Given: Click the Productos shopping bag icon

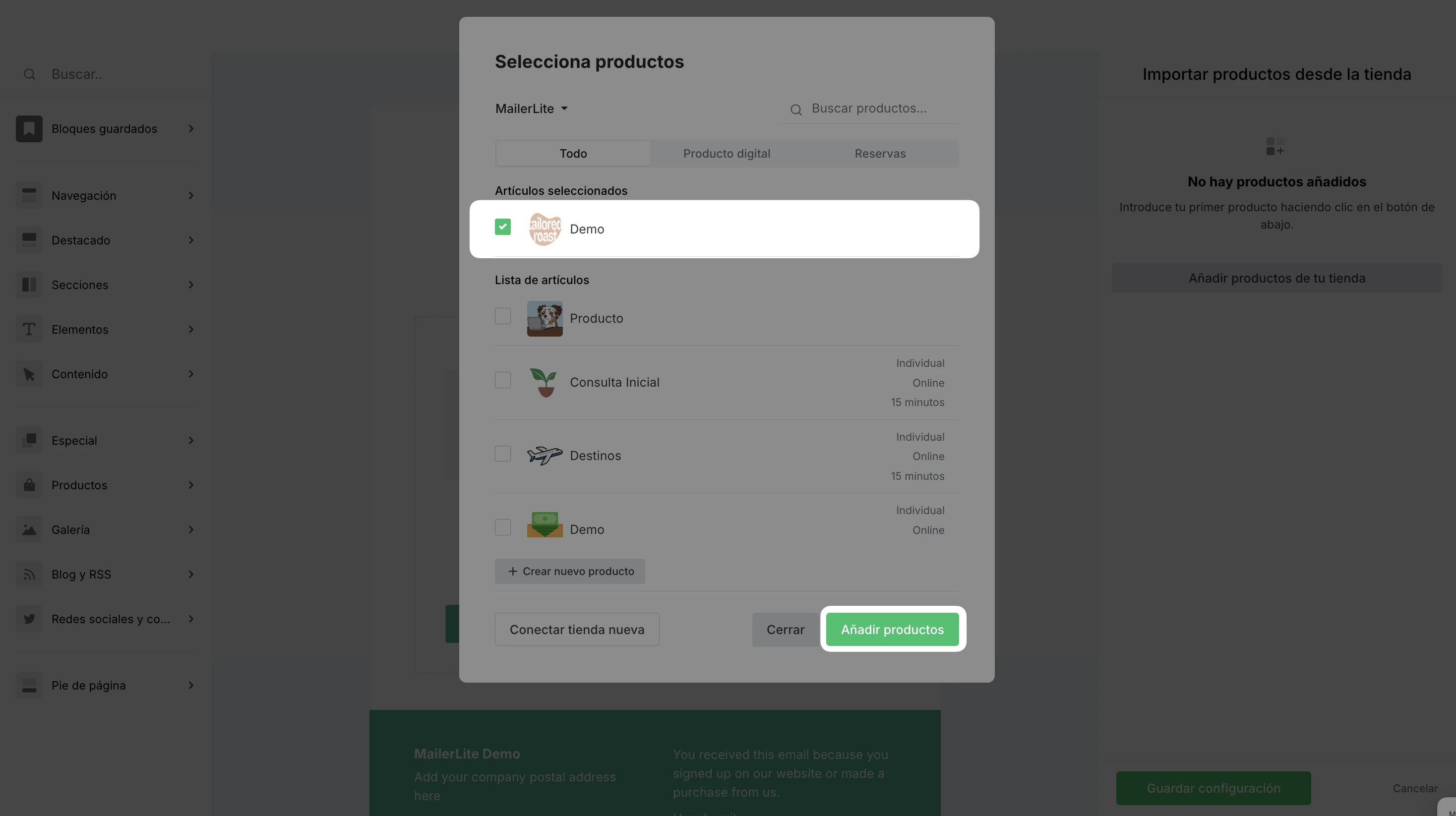Looking at the screenshot, I should click(x=29, y=485).
